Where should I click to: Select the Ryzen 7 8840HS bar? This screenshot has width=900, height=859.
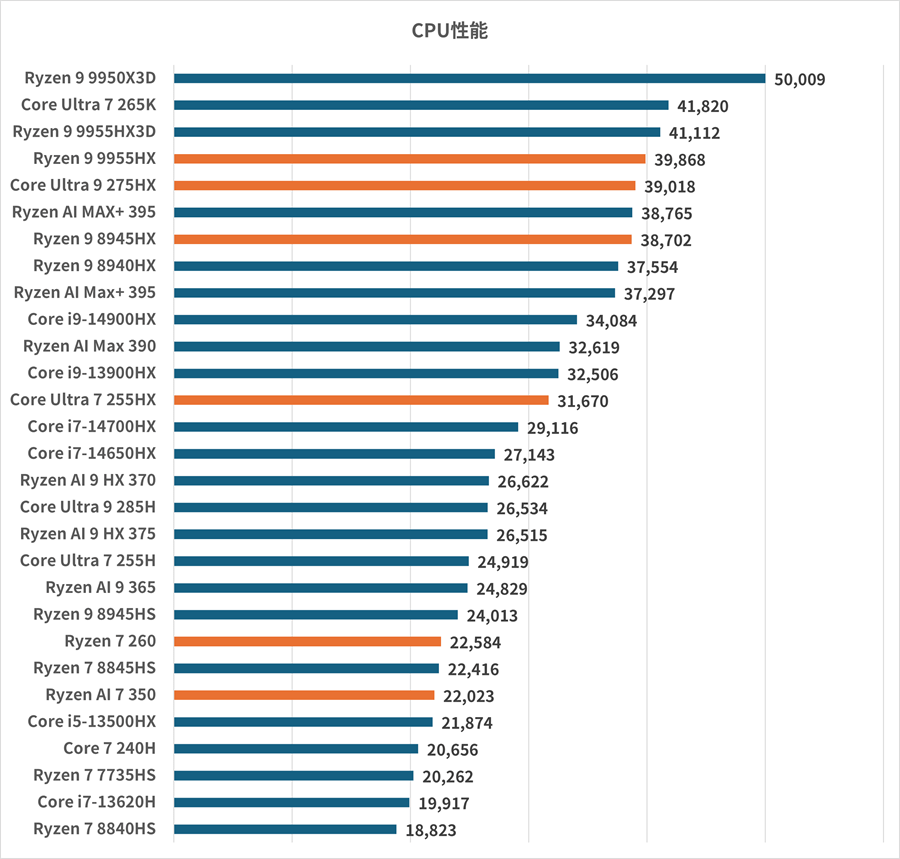285,829
